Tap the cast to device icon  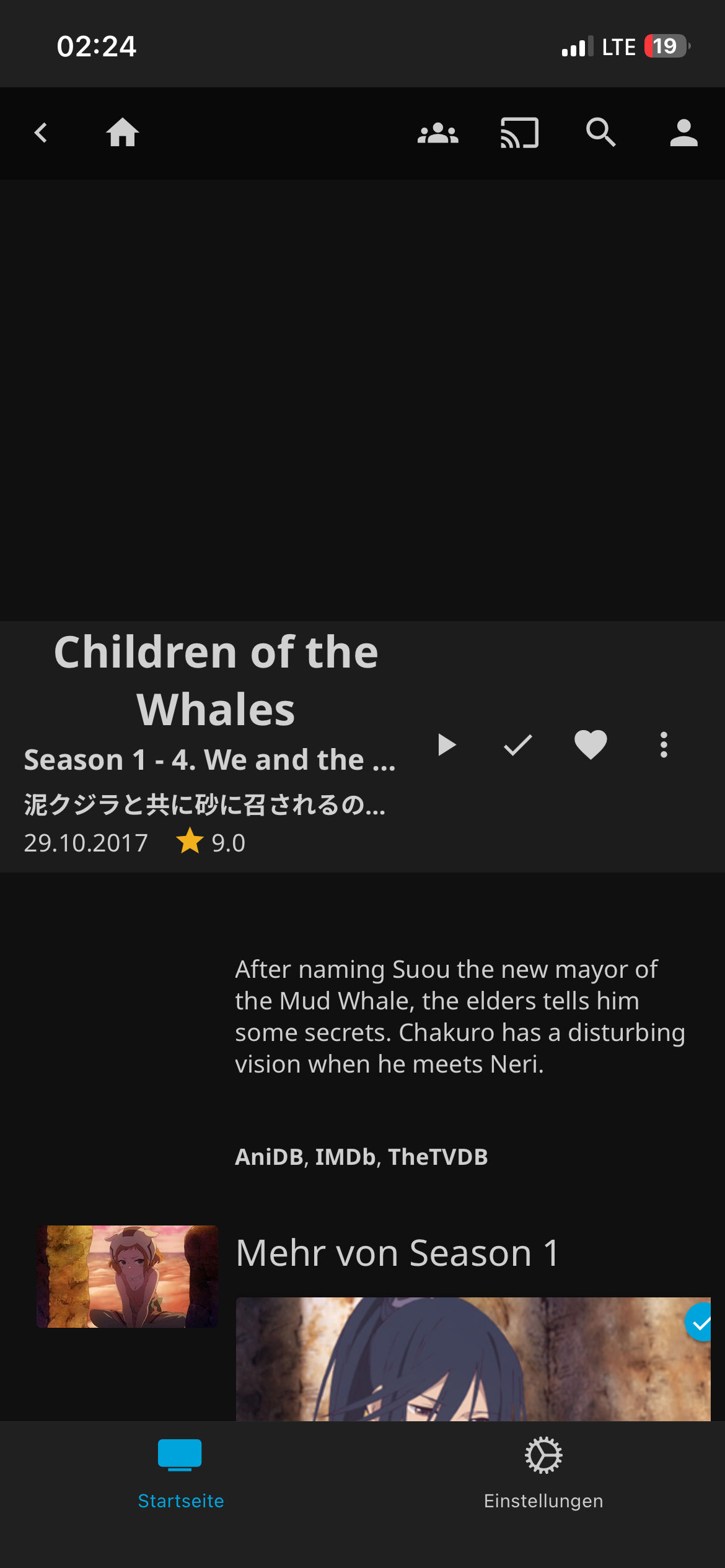tap(519, 133)
